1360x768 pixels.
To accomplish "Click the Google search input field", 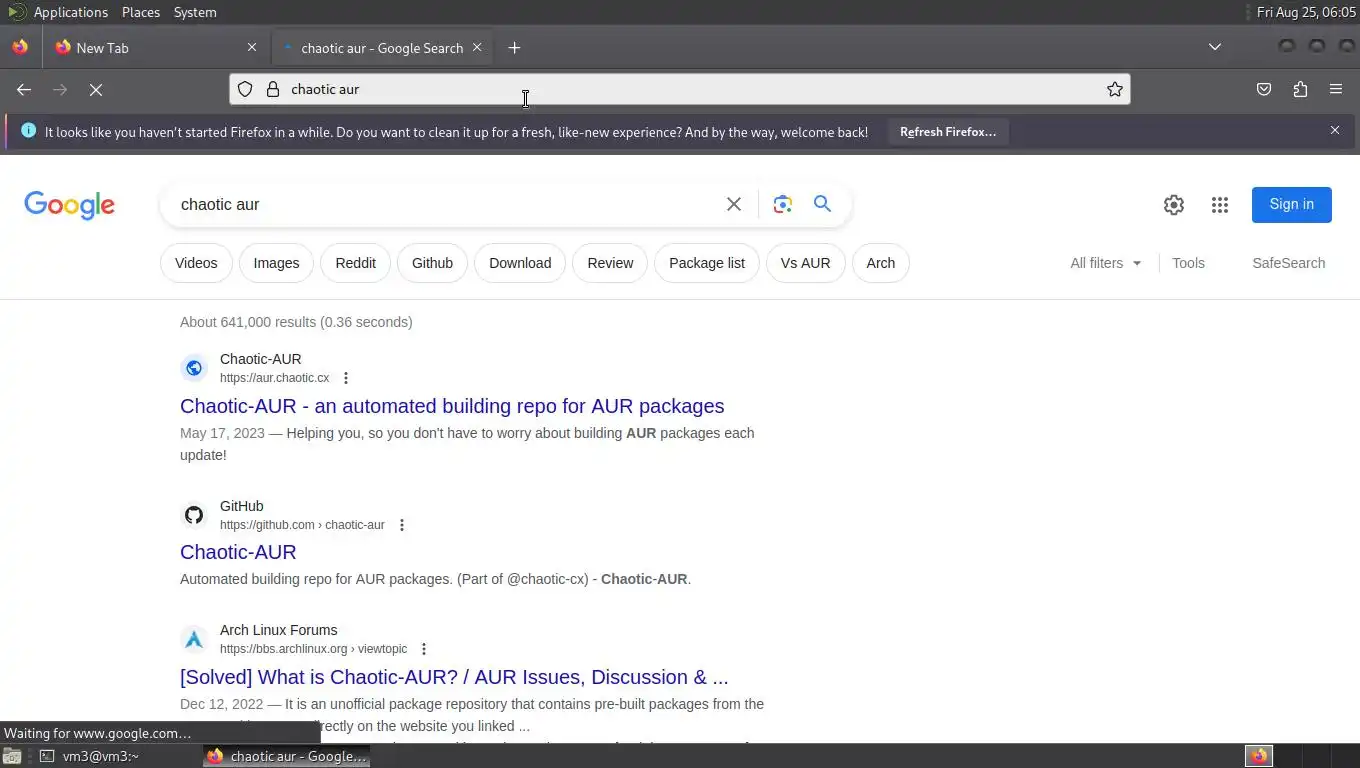I will (x=445, y=204).
